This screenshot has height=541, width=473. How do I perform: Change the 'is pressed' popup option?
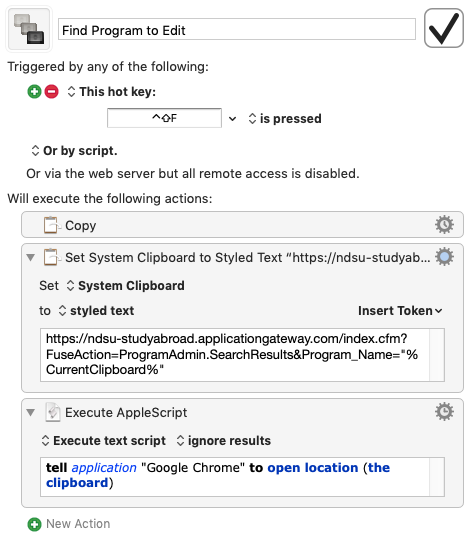pos(285,119)
